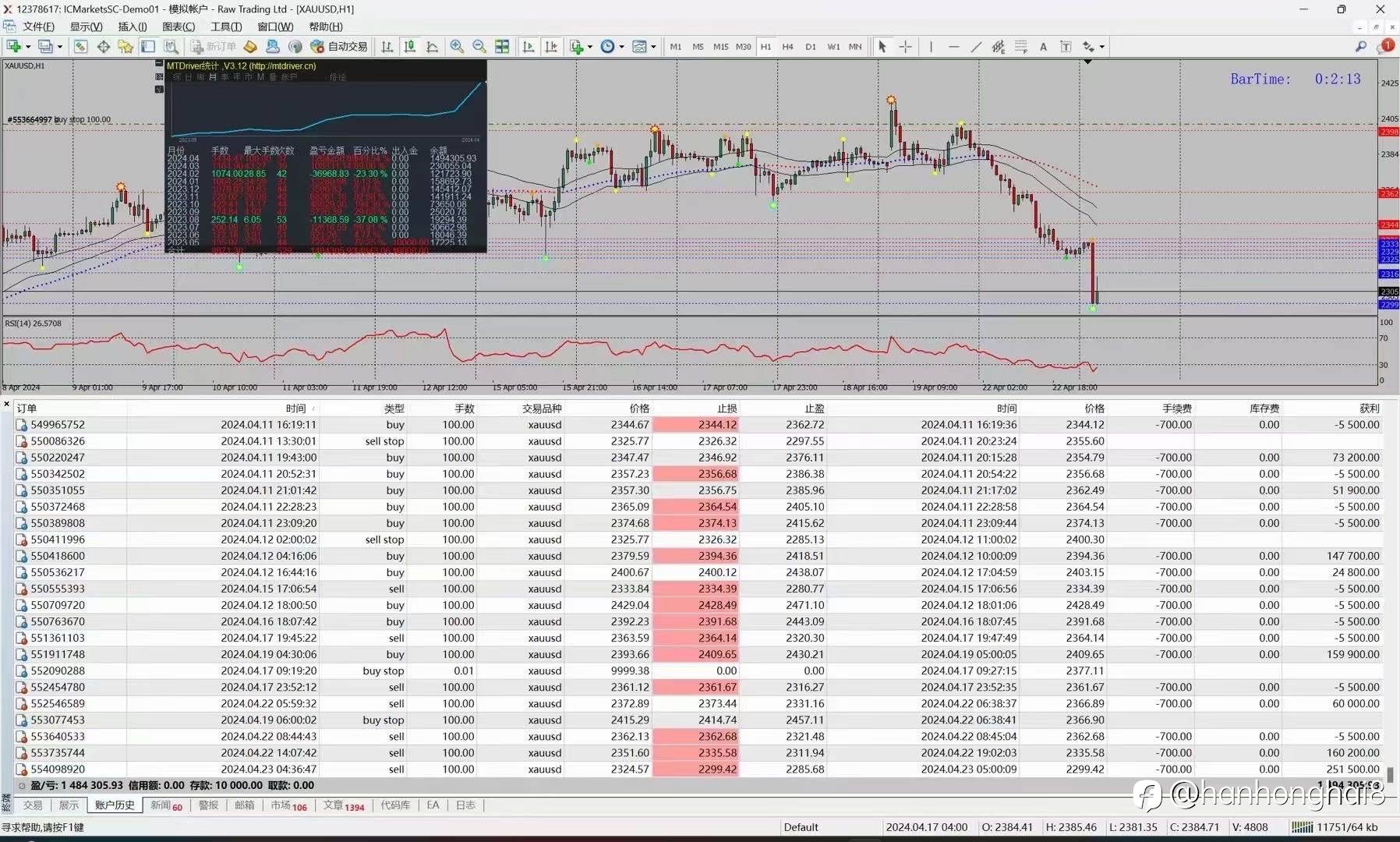This screenshot has width=1400, height=842.
Task: Open the 图表(C) menu
Action: (179, 27)
